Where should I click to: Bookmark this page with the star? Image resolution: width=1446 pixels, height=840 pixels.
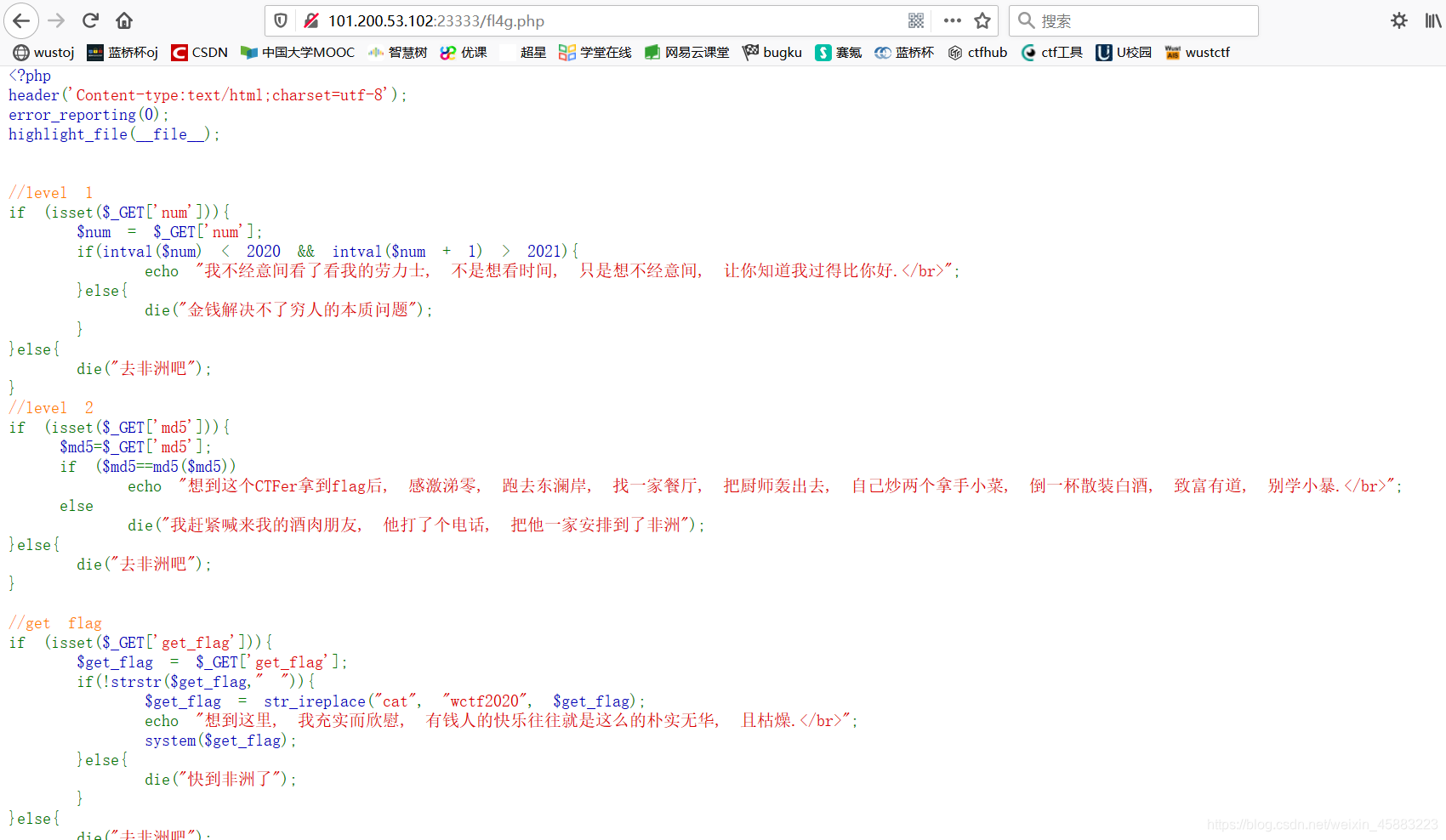click(x=982, y=20)
